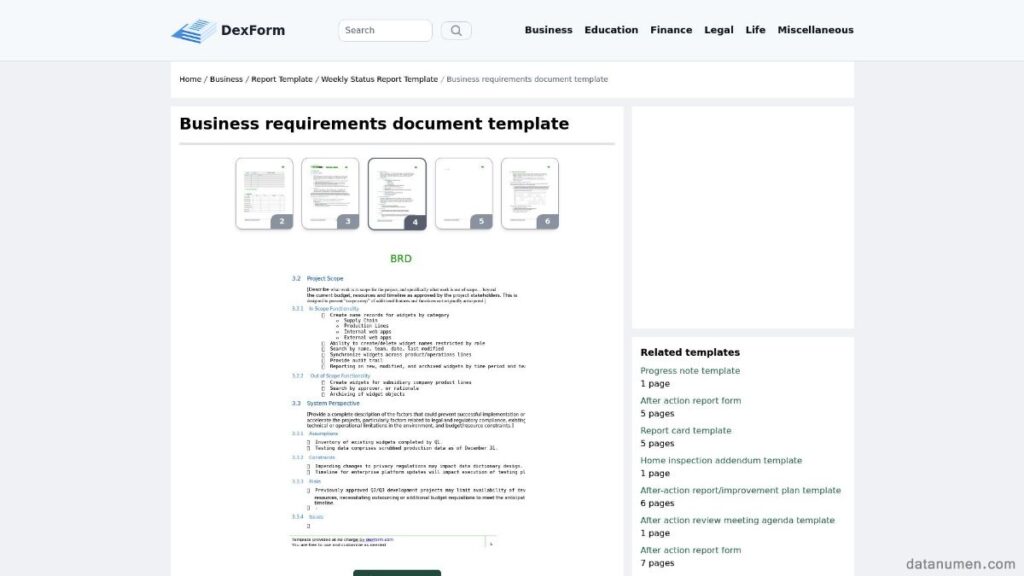The width and height of the screenshot is (1024, 576).
Task: Open the Miscellaneous navigation menu
Action: point(816,29)
